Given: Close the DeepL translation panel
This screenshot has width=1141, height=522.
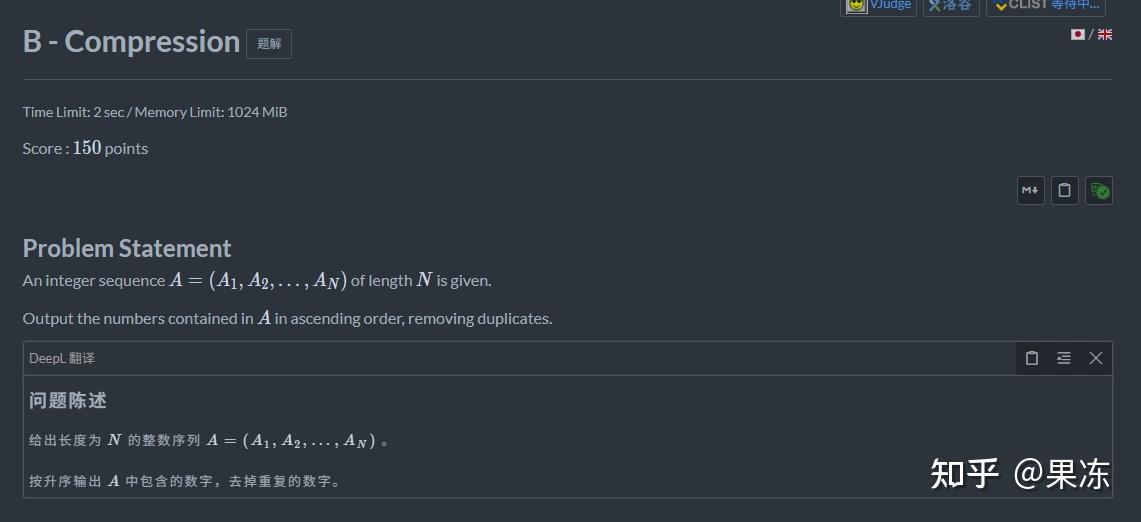Looking at the screenshot, I should pyautogui.click(x=1096, y=358).
